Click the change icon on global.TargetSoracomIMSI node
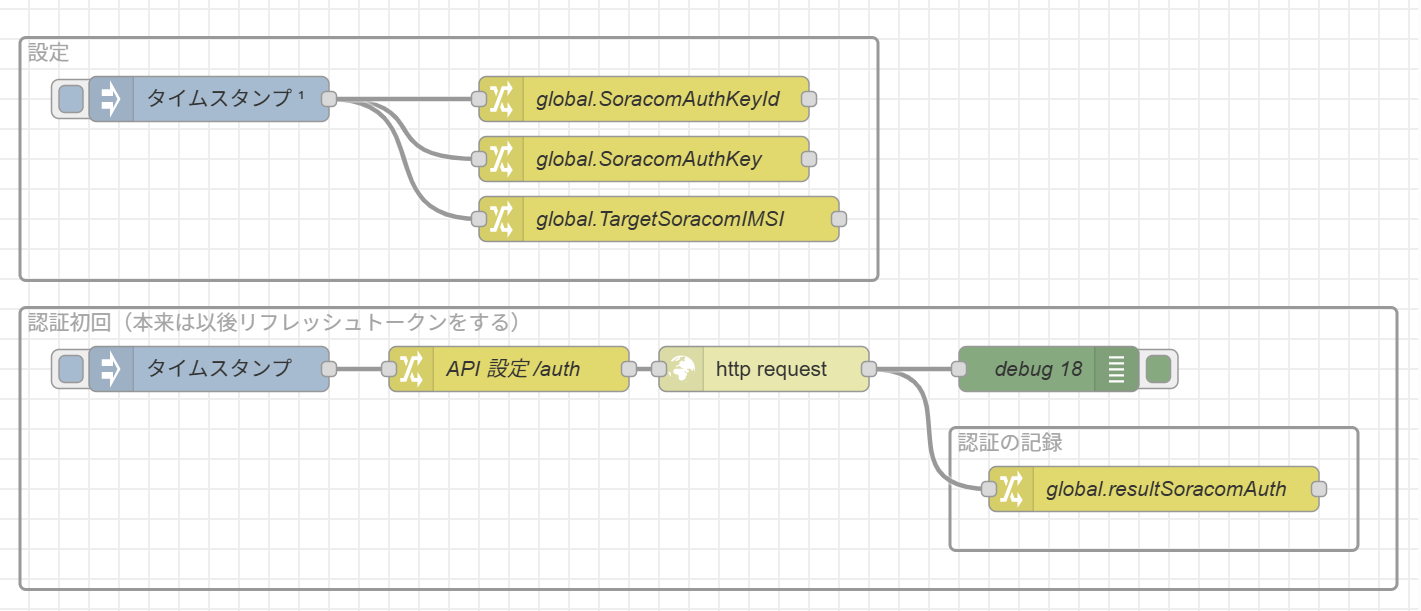The width and height of the screenshot is (1421, 611). (x=501, y=219)
